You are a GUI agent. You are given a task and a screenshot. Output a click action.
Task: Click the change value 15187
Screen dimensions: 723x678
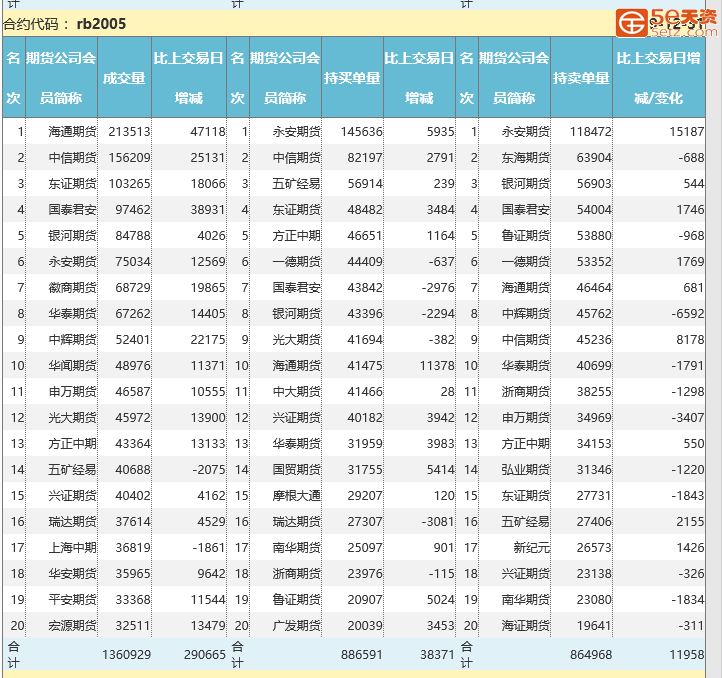click(687, 132)
